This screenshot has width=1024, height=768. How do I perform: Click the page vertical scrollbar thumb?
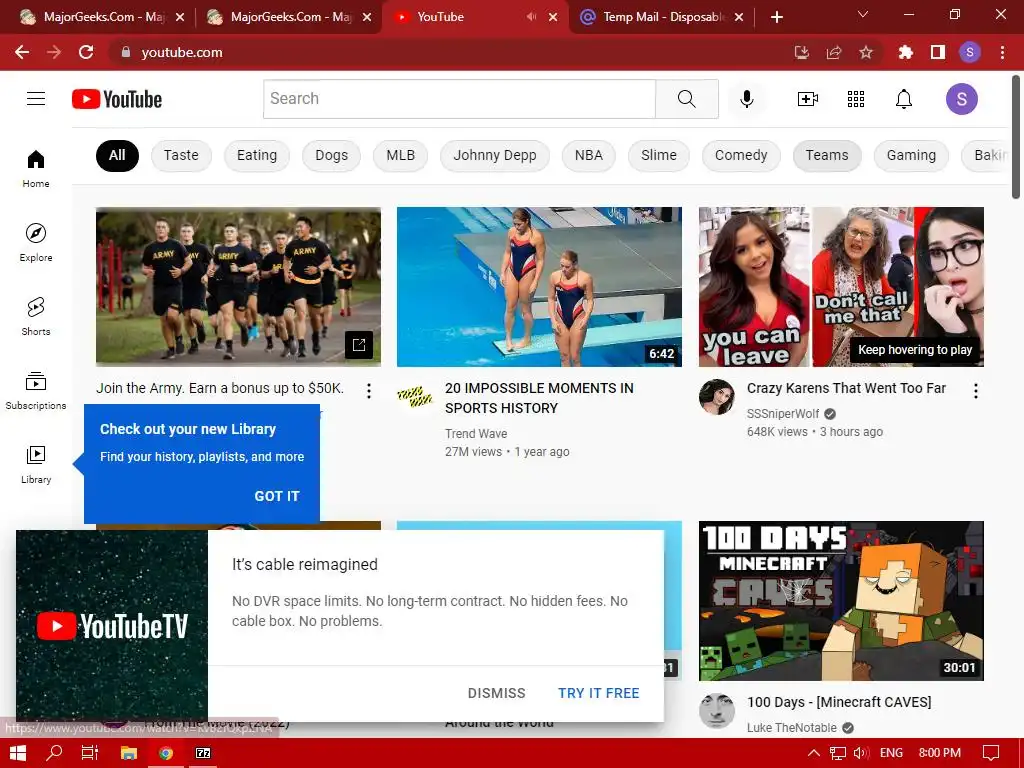1016,137
